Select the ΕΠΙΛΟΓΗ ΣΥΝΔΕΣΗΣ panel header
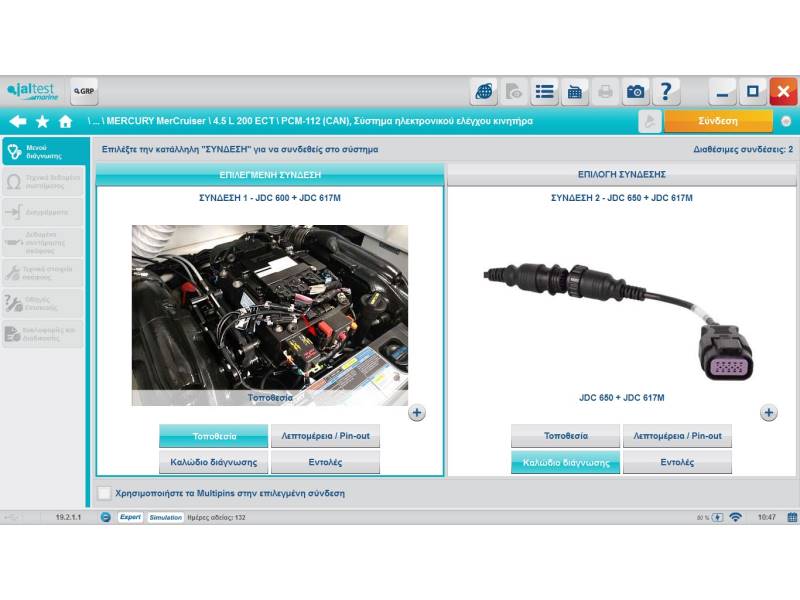 click(622, 174)
